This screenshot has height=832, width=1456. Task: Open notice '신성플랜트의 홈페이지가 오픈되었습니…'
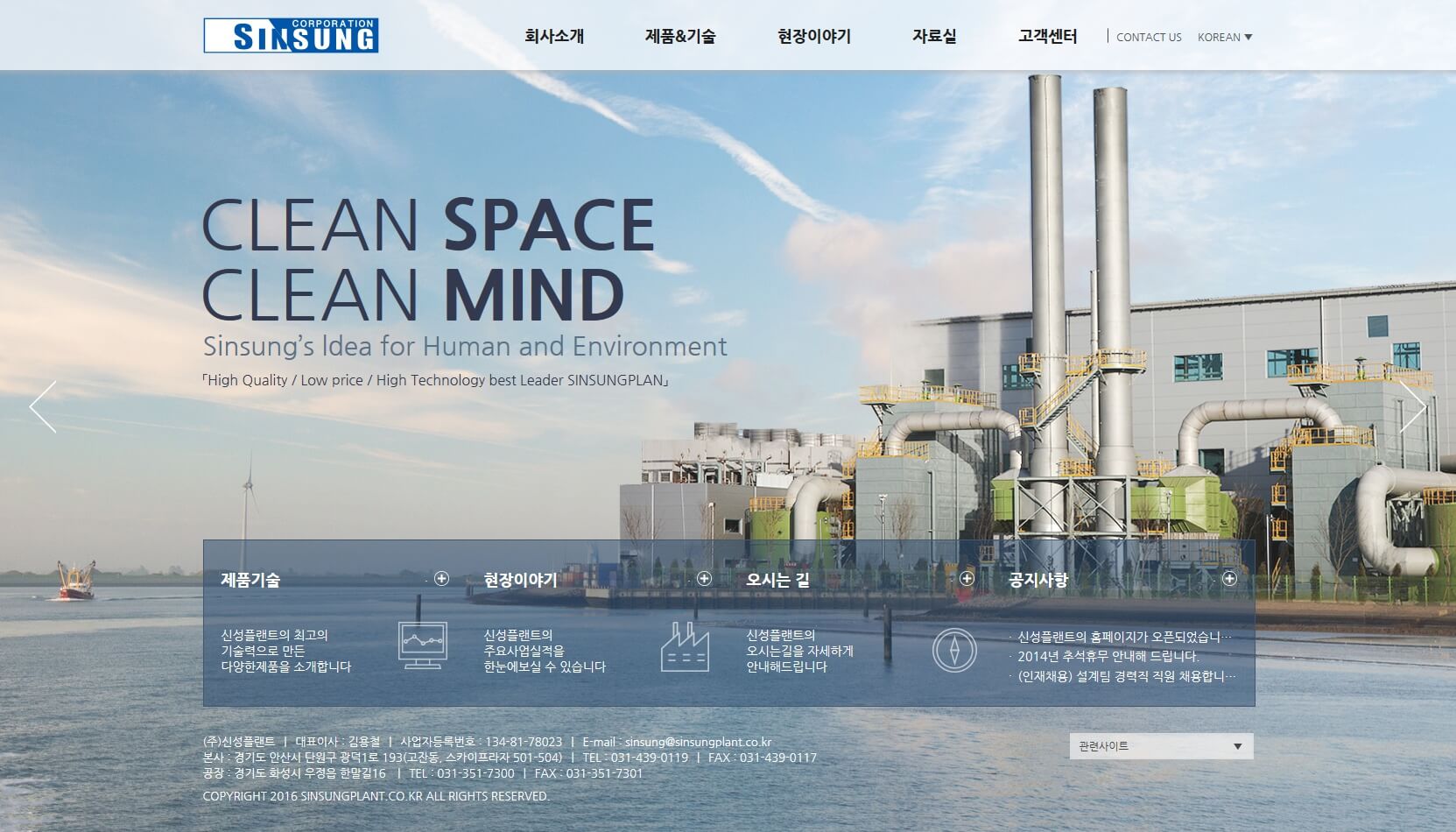coord(1124,637)
